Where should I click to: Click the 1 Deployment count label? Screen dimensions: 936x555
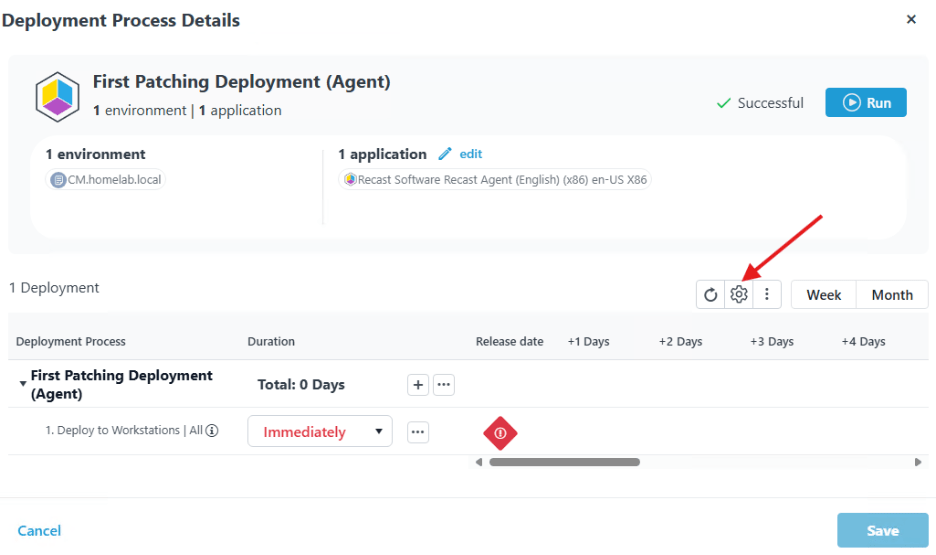pyautogui.click(x=54, y=288)
